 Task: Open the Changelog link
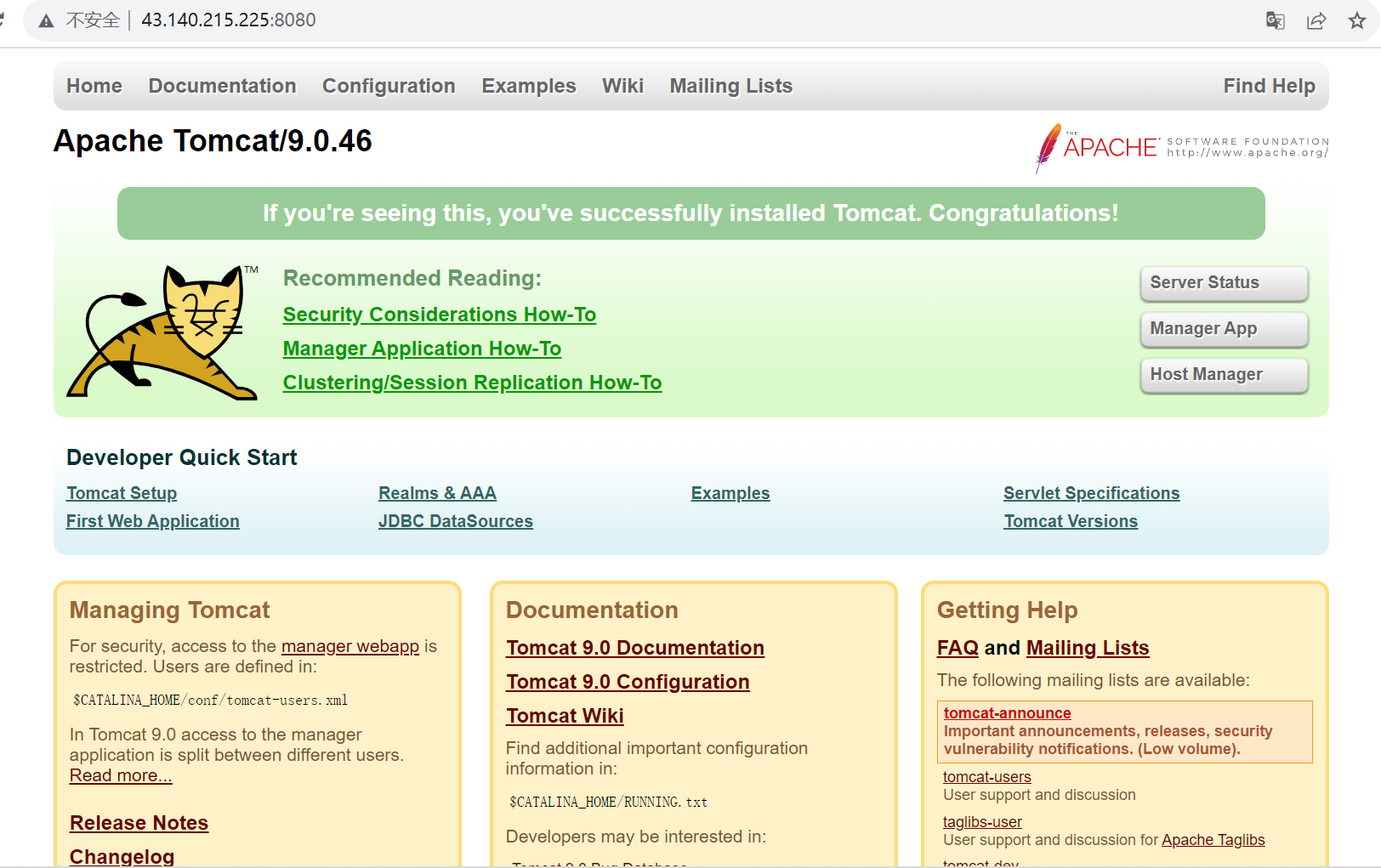tap(122, 856)
